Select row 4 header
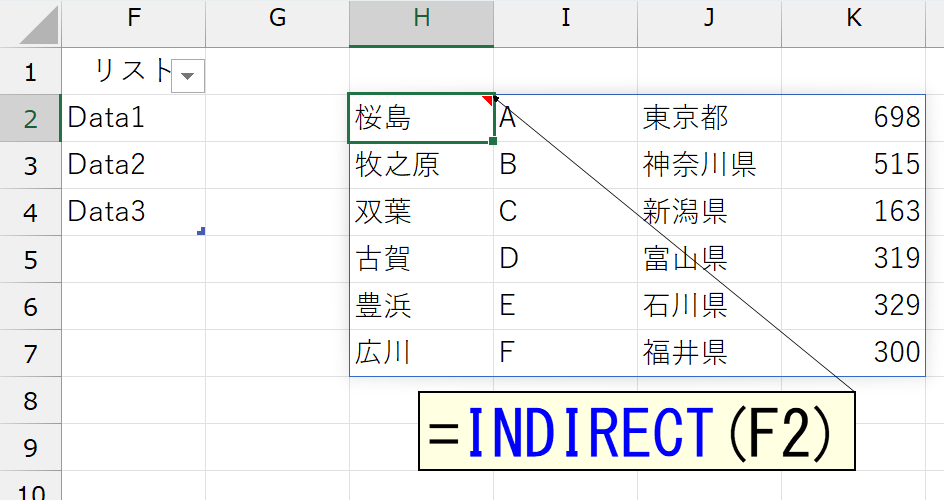The image size is (944, 500). point(30,212)
